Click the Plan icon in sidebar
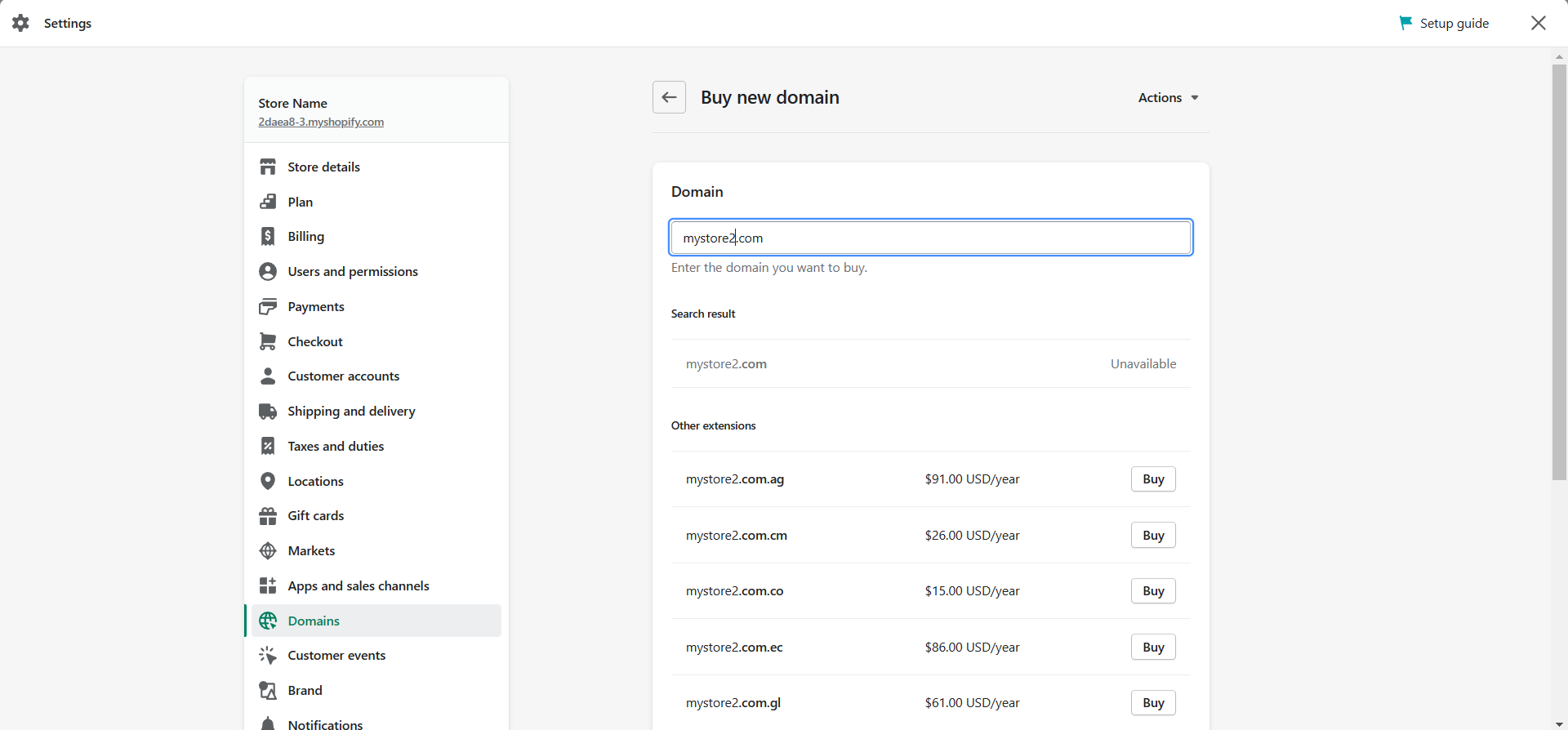This screenshot has width=1568, height=730. (x=268, y=202)
